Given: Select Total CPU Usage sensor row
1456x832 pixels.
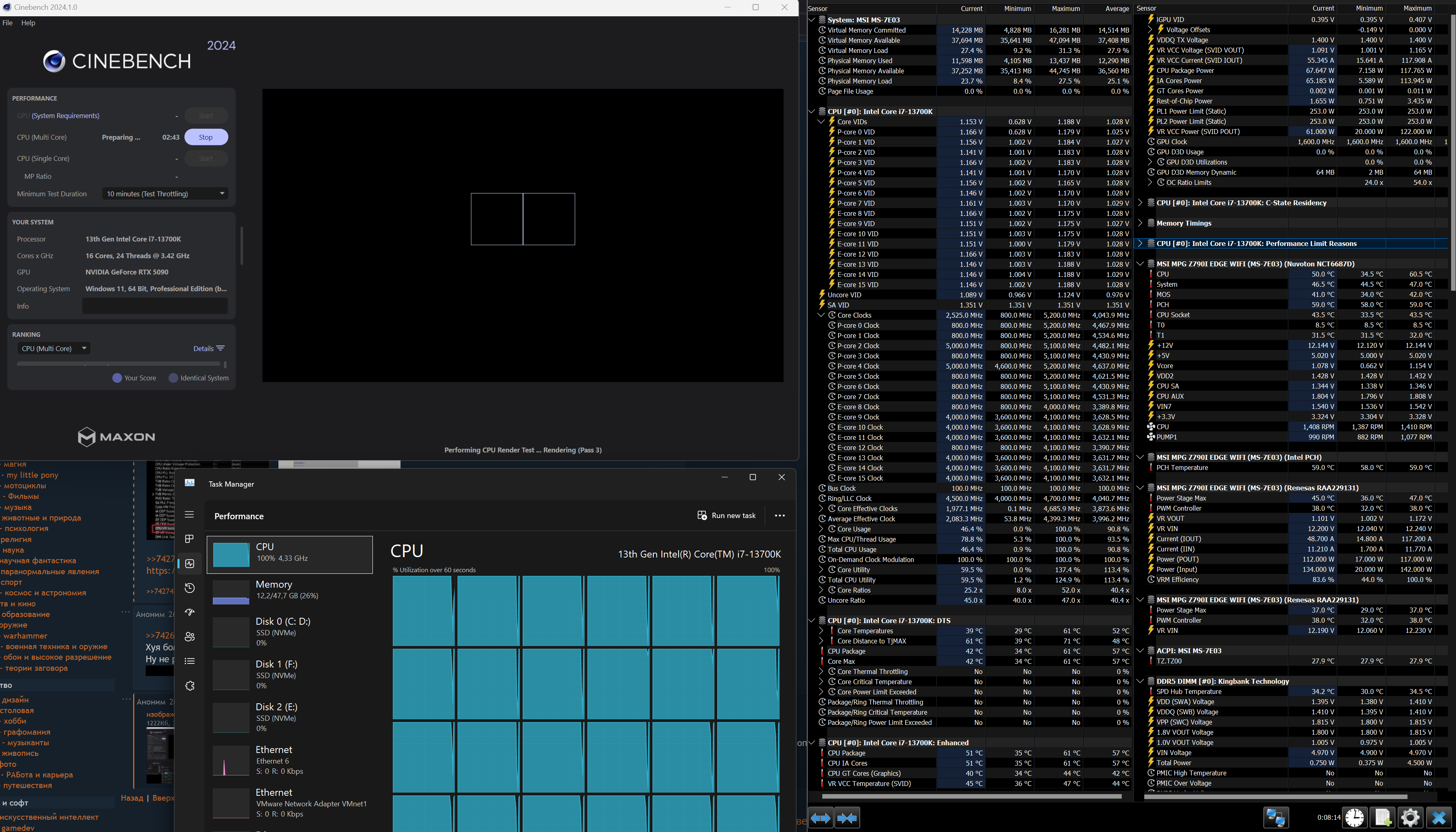Looking at the screenshot, I should point(970,550).
